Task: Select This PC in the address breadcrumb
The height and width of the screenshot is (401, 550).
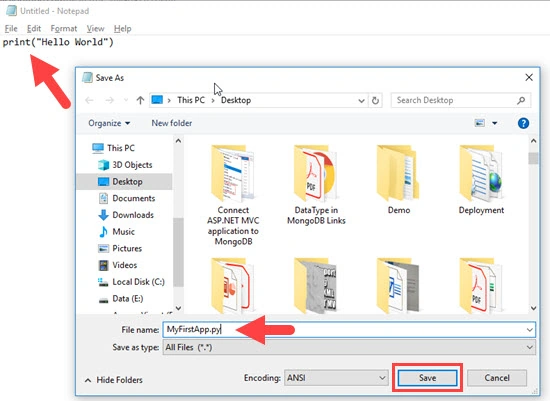Action: [191, 100]
